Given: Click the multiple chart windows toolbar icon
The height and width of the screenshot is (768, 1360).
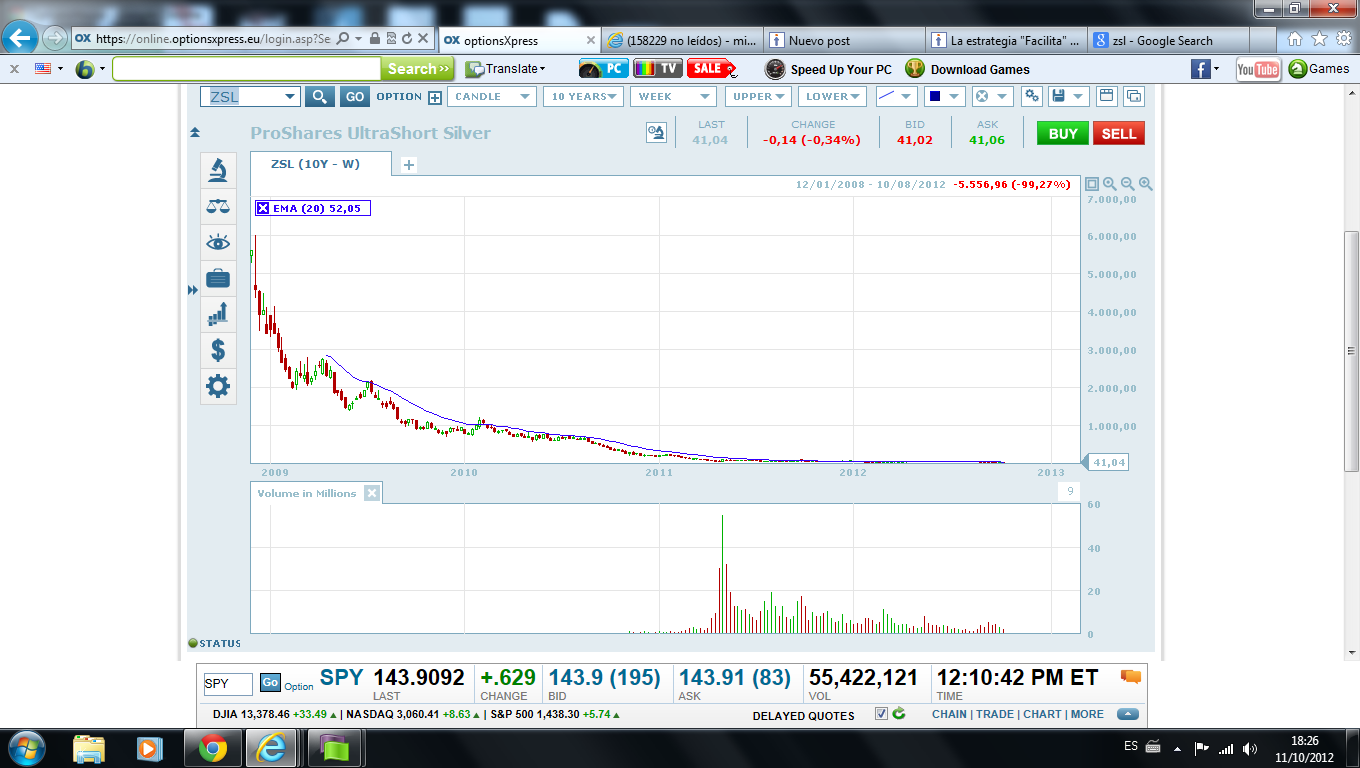Looking at the screenshot, I should coord(1133,97).
